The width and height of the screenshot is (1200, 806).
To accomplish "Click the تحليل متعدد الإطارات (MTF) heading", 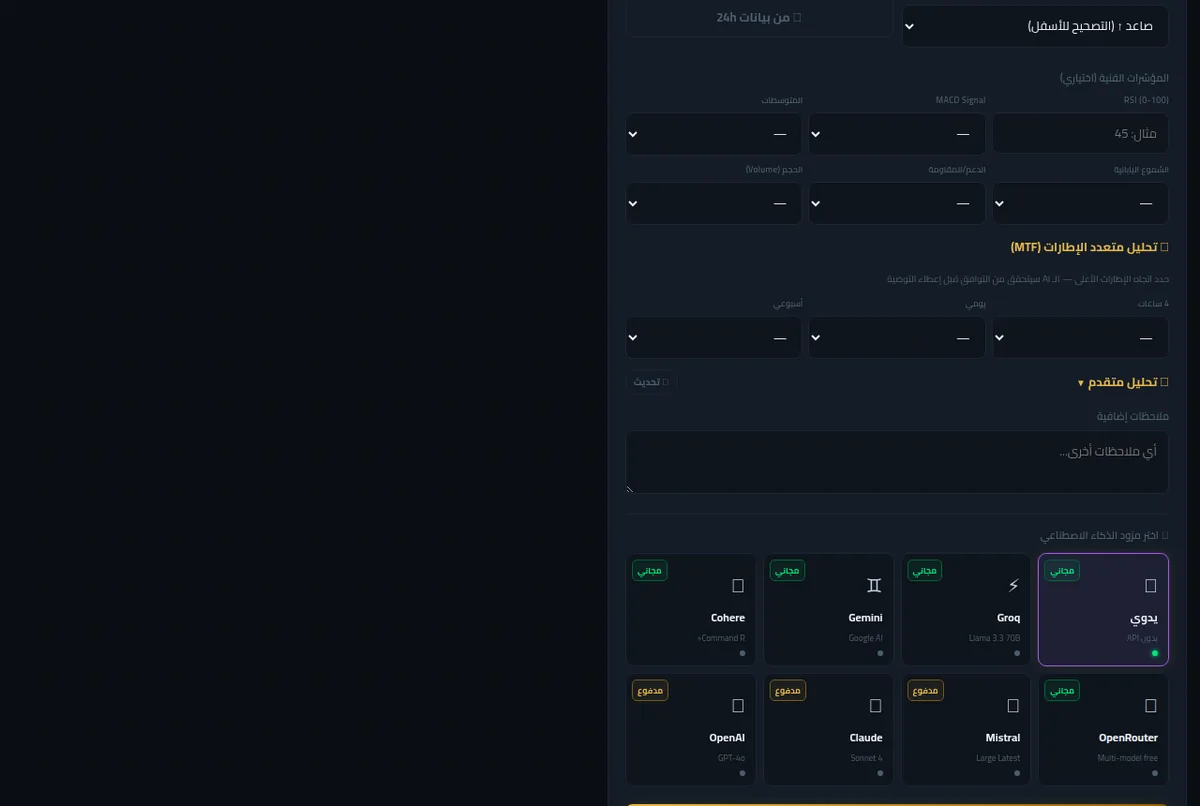I will (1089, 247).
